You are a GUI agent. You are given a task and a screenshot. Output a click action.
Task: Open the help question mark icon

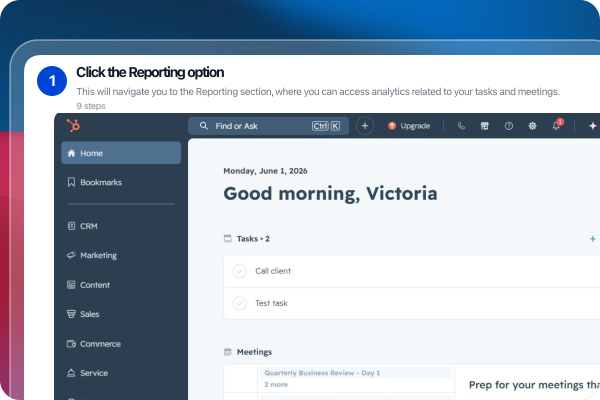(x=509, y=126)
